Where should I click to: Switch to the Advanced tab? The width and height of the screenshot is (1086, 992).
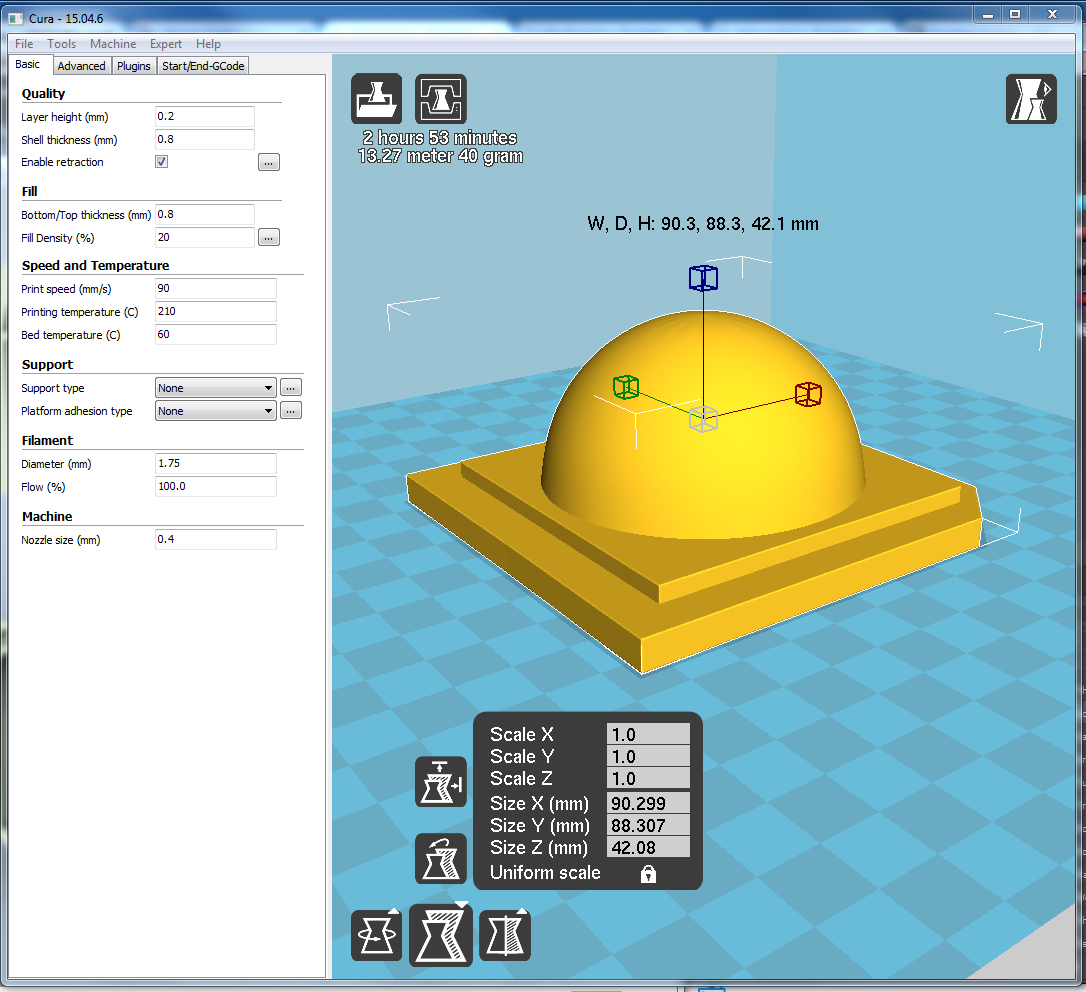[x=81, y=66]
